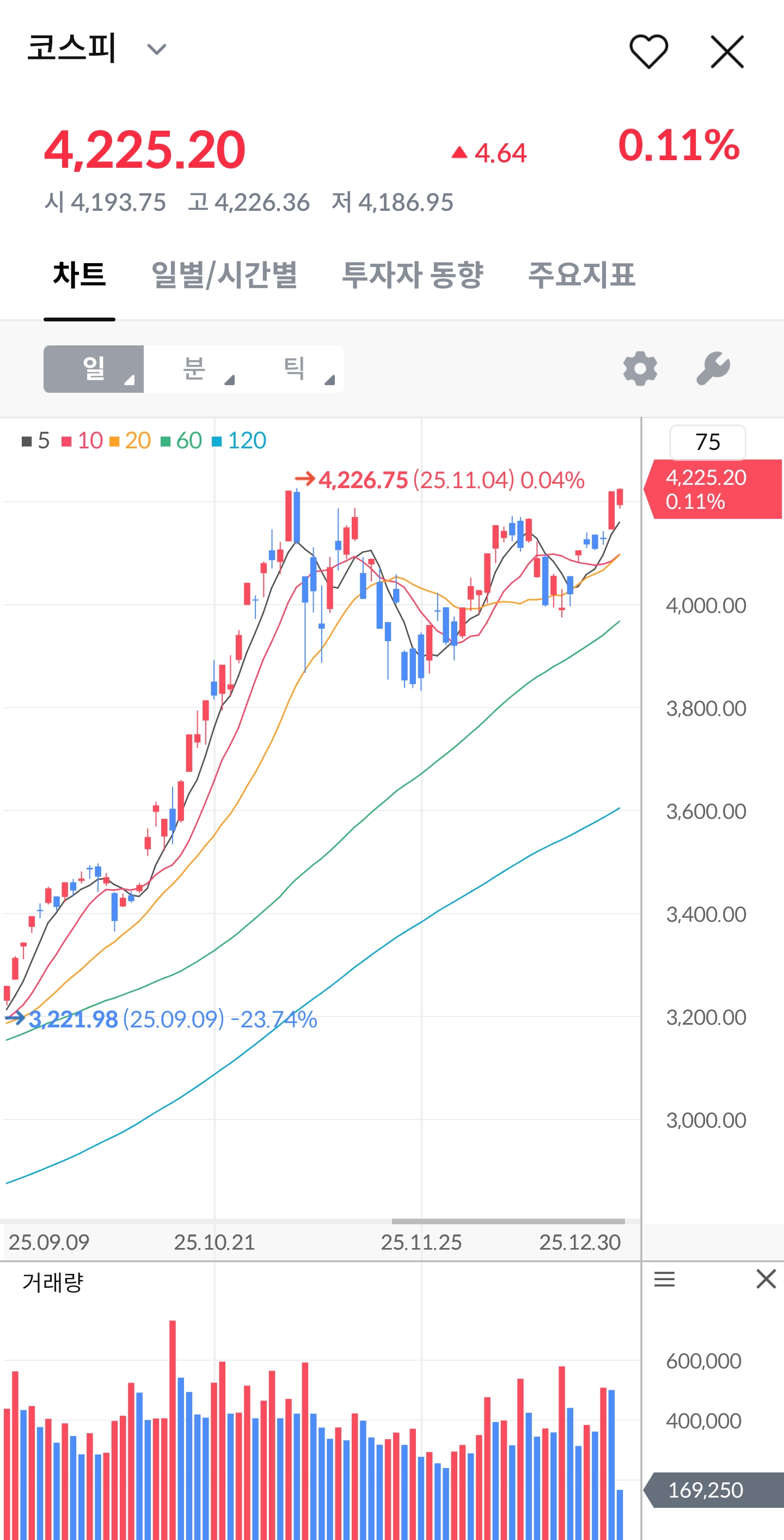Switch to the 일별/시간별 tab
Screen dimensions: 784x1540
point(224,276)
